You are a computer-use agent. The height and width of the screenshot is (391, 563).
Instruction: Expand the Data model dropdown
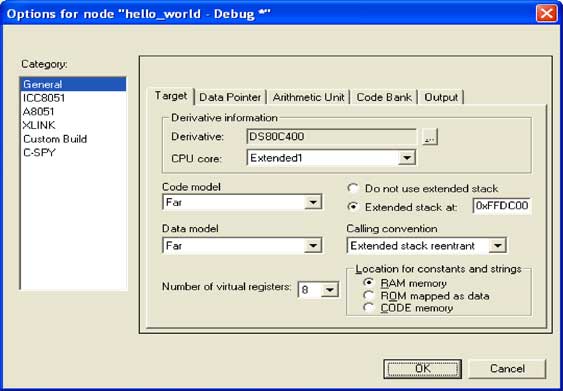[x=313, y=246]
